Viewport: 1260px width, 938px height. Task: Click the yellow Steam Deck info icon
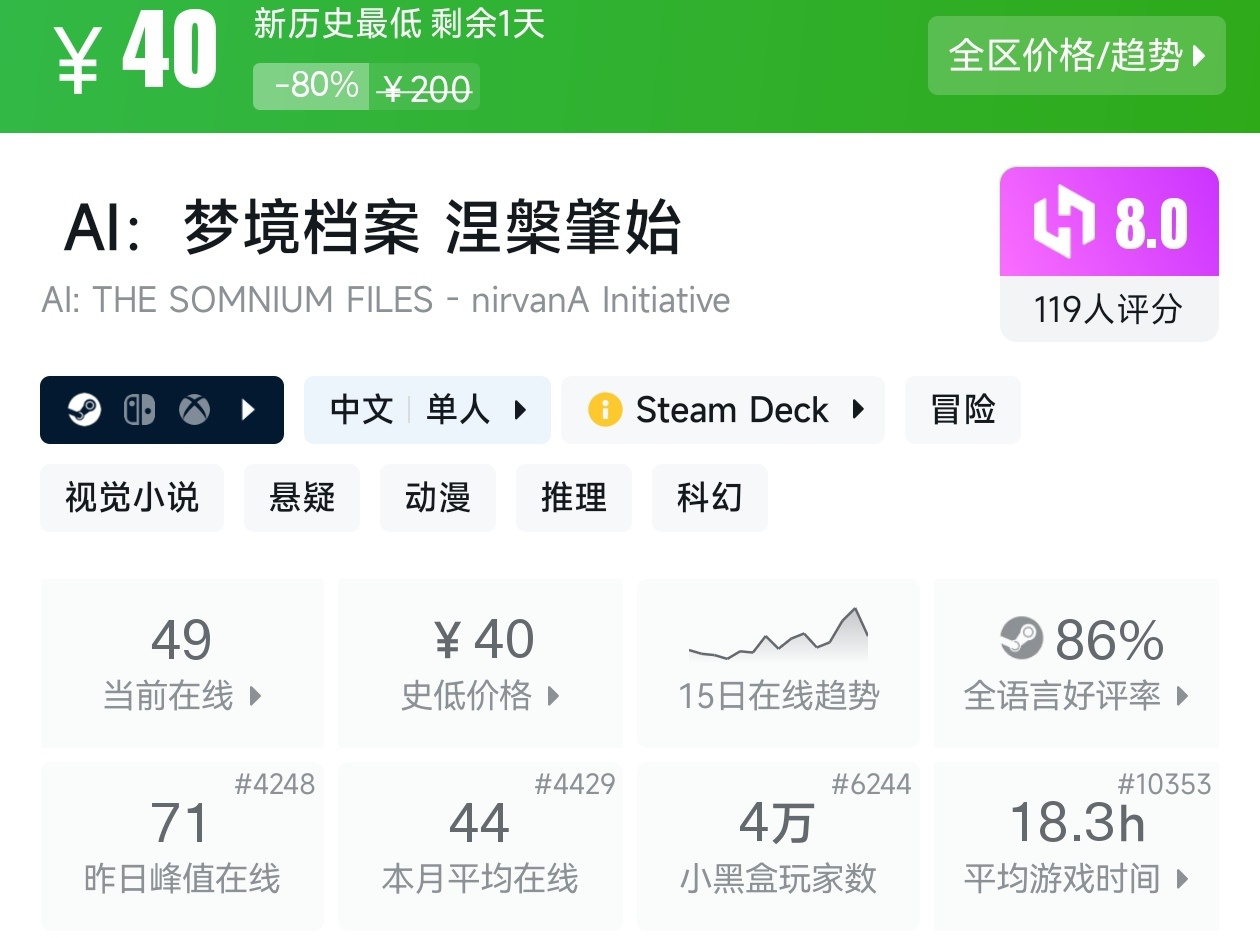(605, 410)
